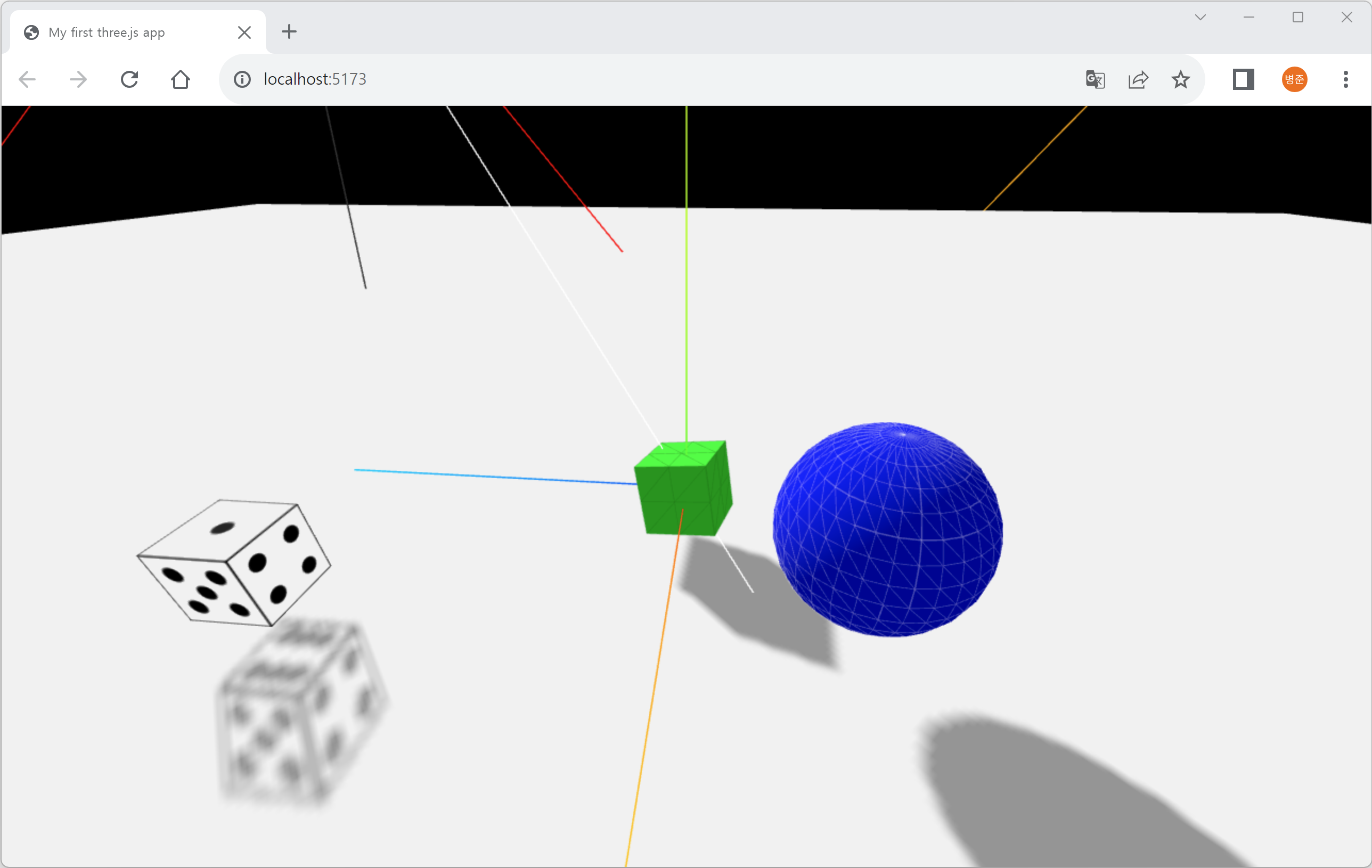Click the white dice model
Screen dimensions: 1372x868
point(234,561)
